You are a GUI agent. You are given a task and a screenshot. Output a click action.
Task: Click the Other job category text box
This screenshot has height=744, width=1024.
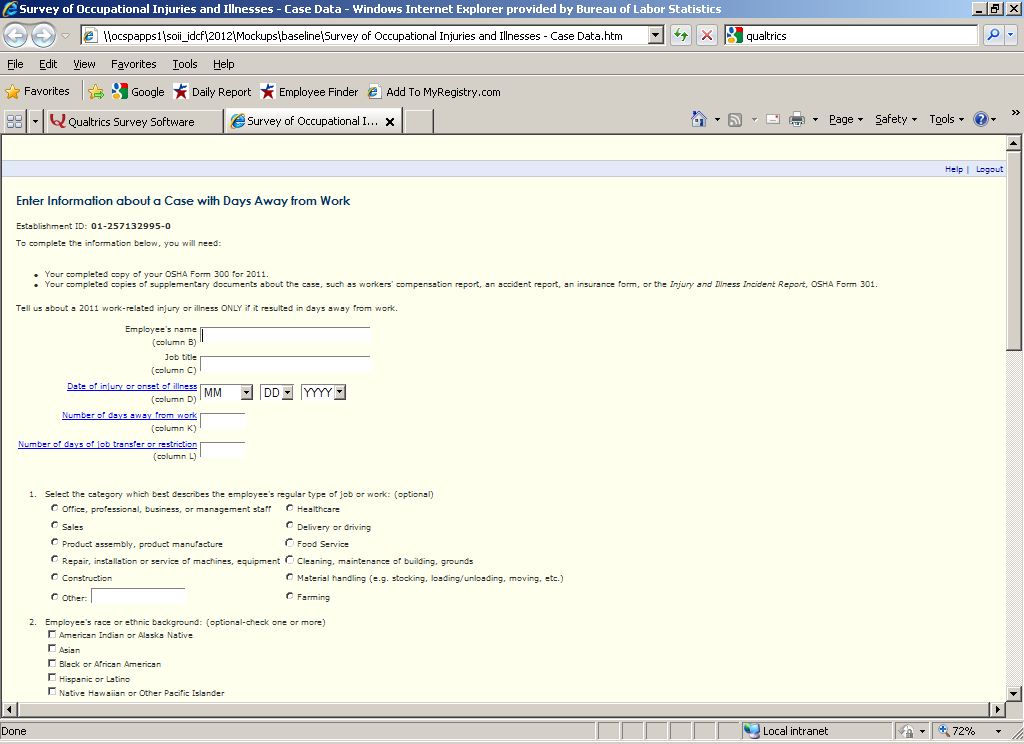click(138, 596)
